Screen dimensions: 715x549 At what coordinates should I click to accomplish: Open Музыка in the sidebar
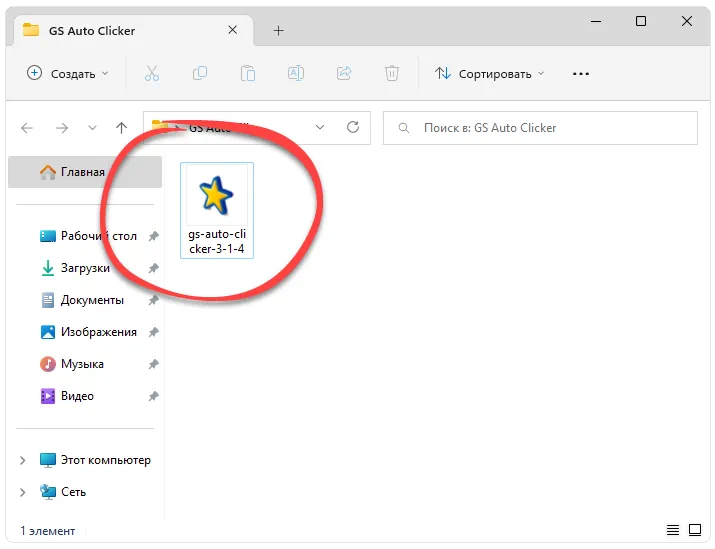coord(72,363)
